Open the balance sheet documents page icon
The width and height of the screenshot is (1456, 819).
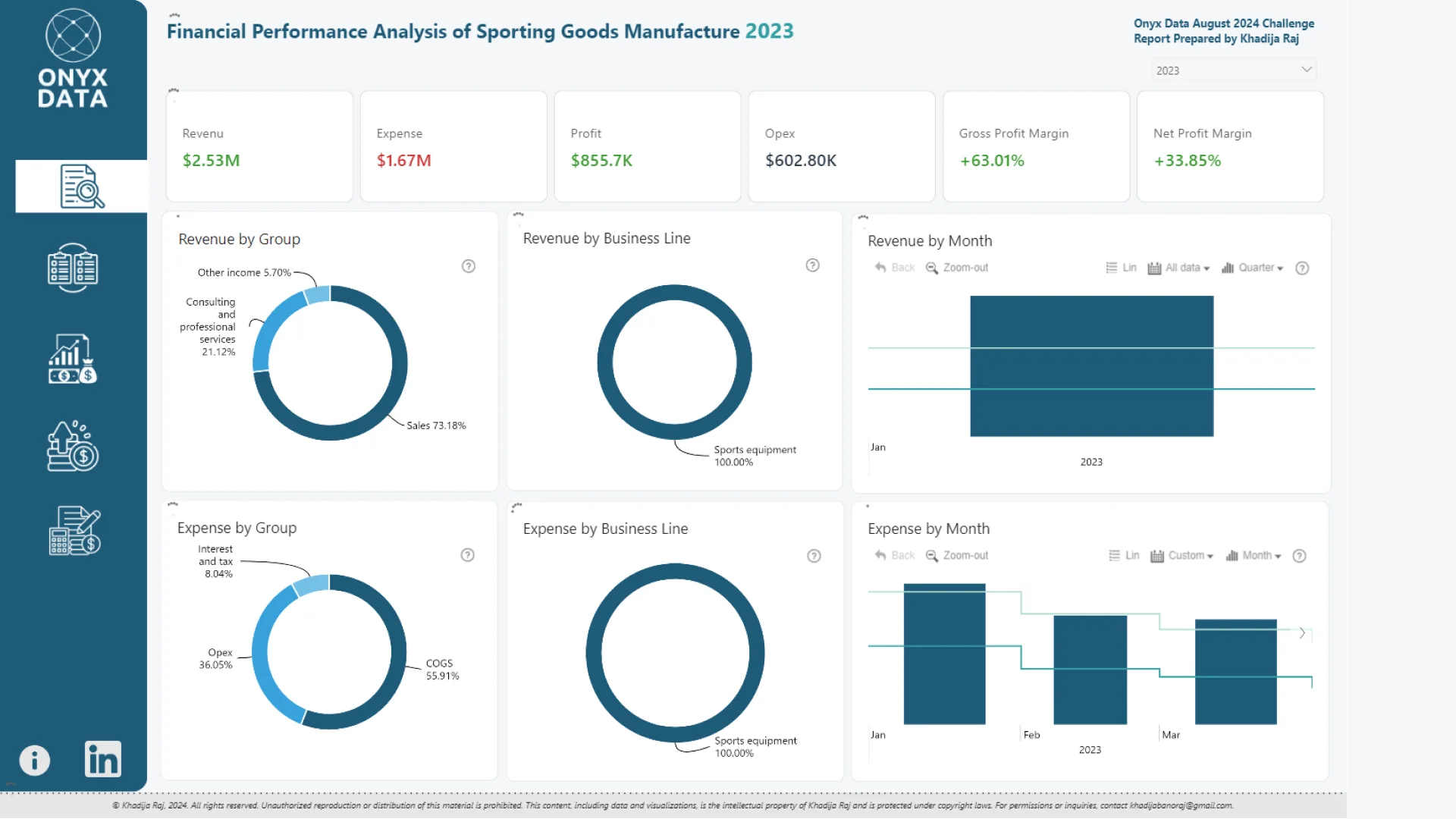73,268
